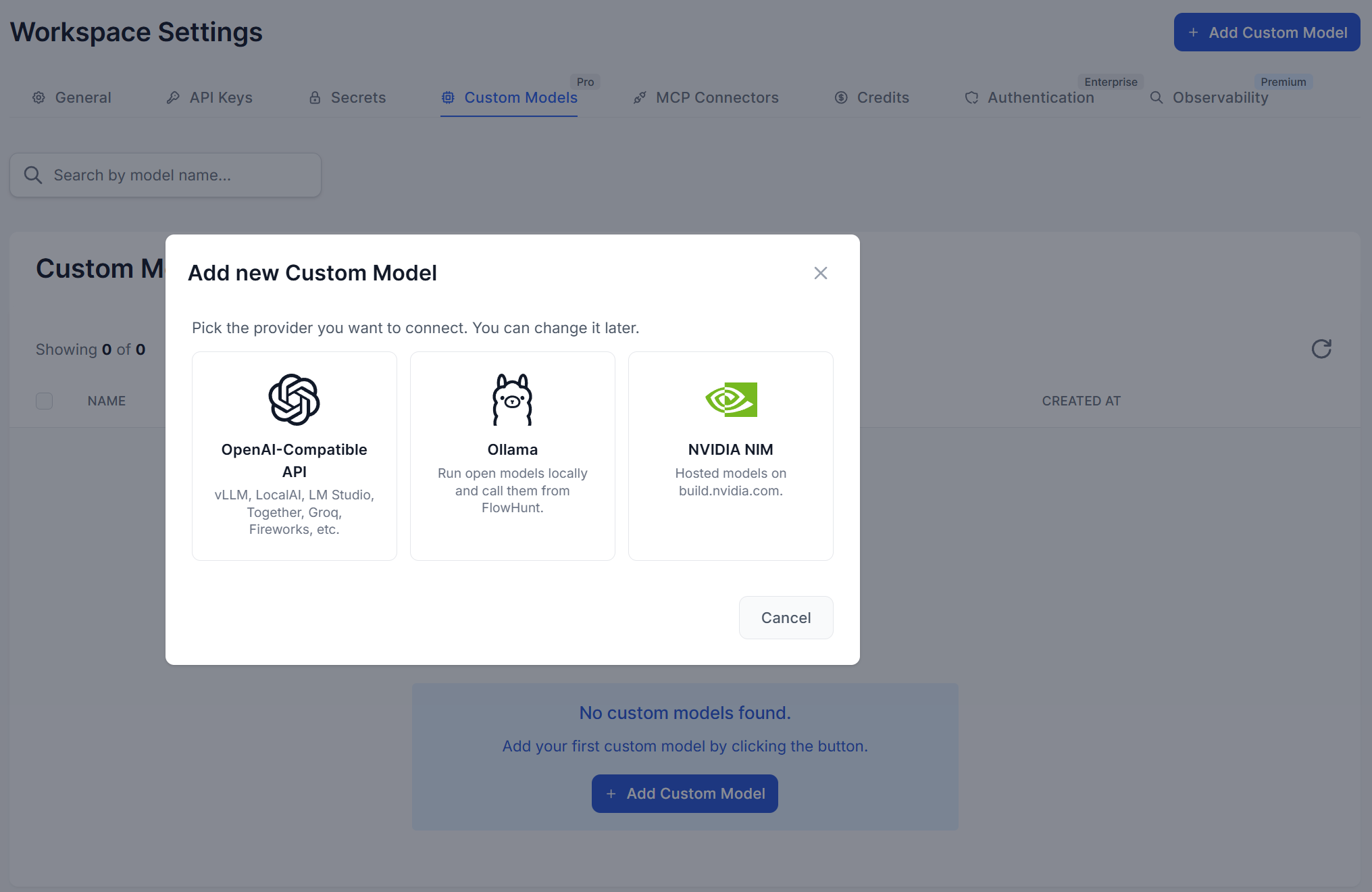Click the Pro badge above Custom Models
Image resolution: width=1372 pixels, height=892 pixels.
(586, 82)
